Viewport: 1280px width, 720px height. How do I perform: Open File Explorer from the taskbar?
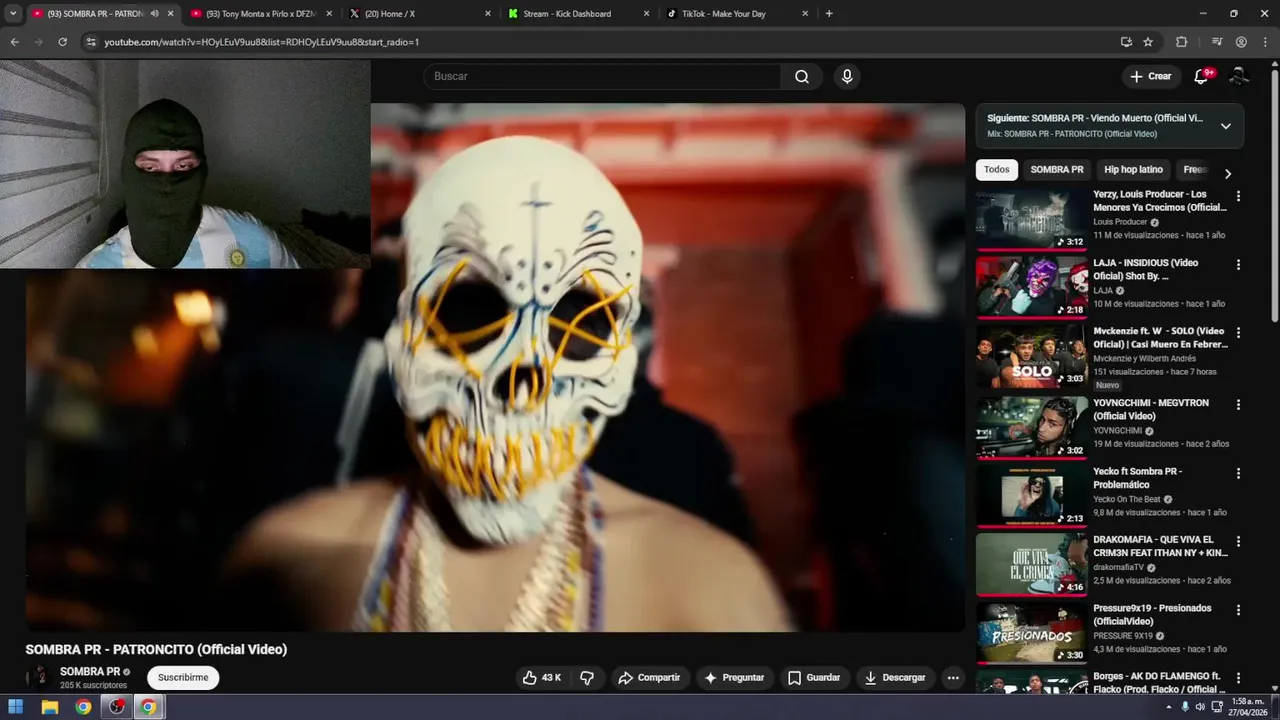point(49,707)
